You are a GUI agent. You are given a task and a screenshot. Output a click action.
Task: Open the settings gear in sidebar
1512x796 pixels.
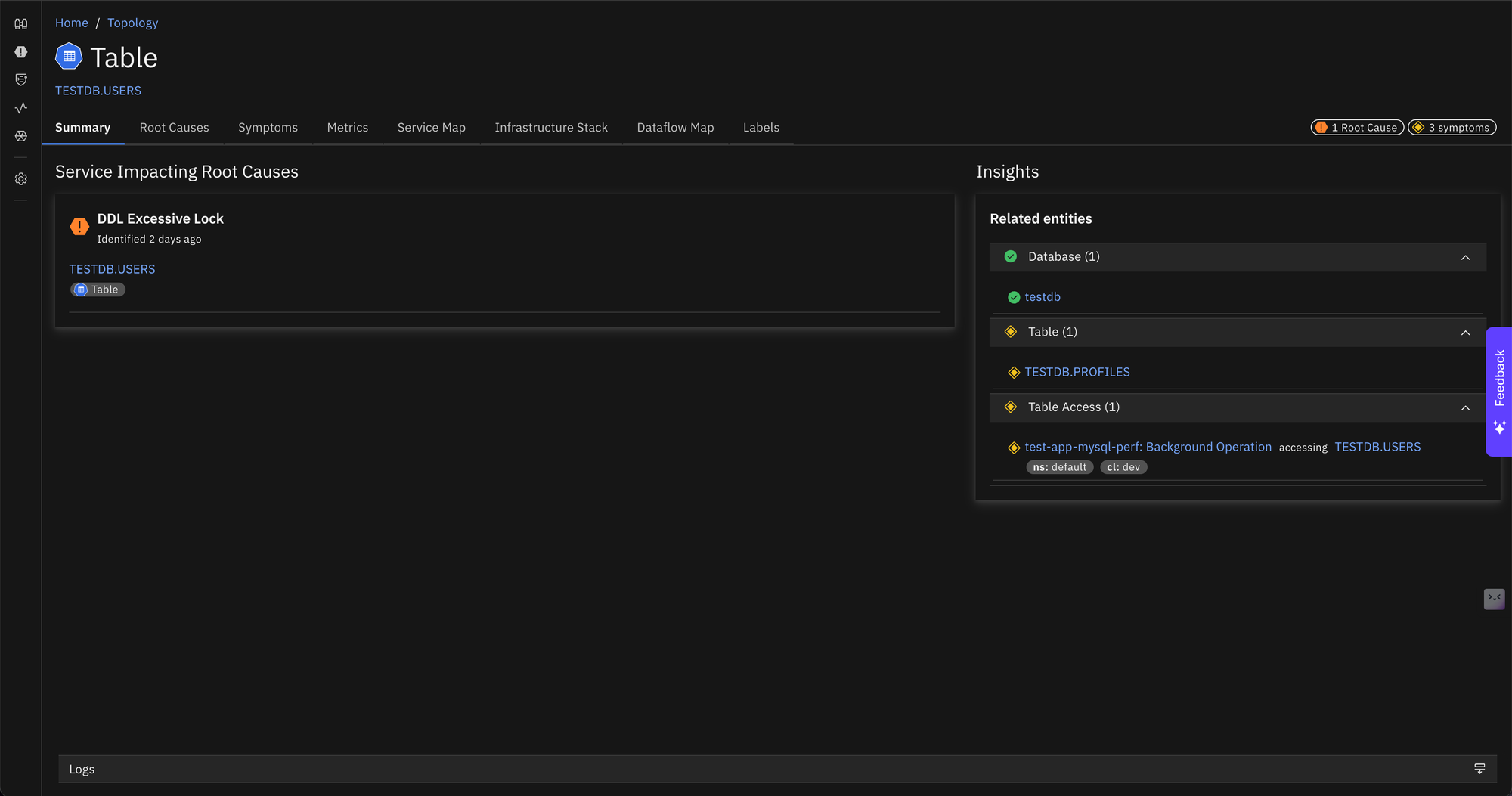point(21,179)
